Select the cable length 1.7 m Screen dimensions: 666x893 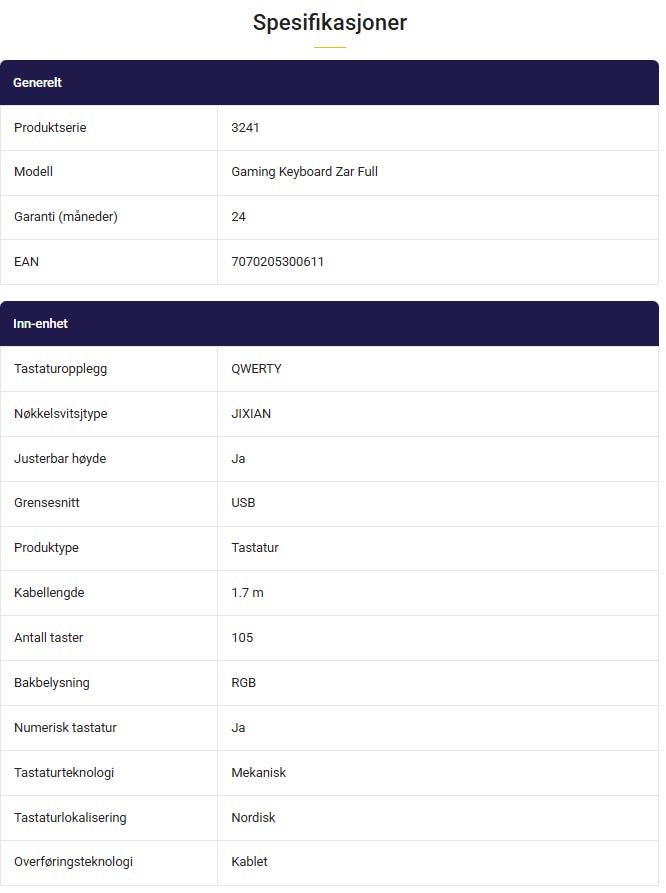(247, 593)
